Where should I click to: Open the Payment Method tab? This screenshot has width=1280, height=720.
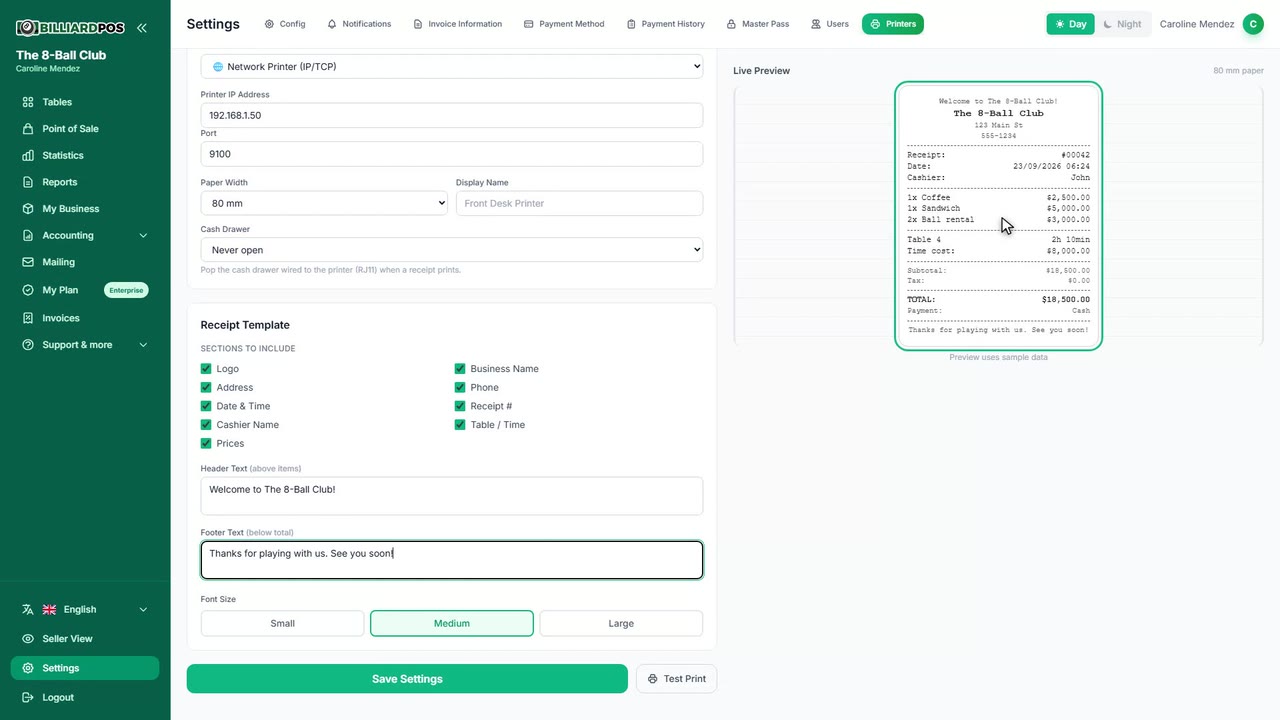(564, 24)
